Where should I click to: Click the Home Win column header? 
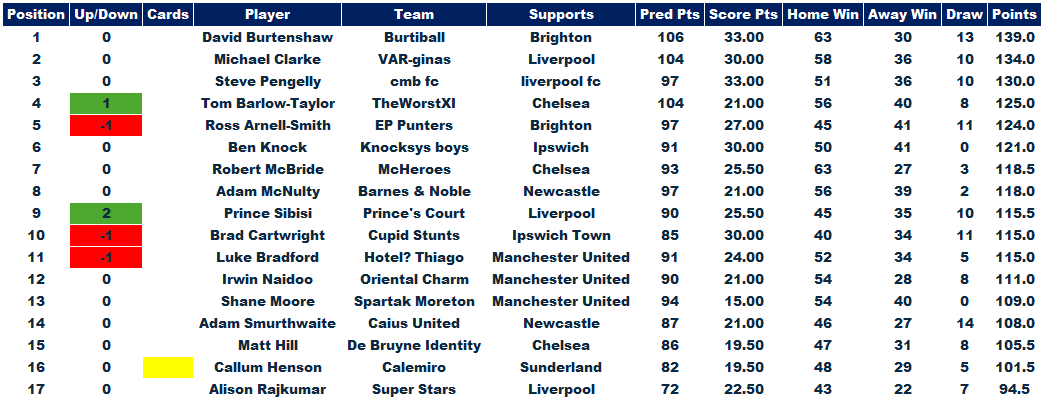point(823,14)
